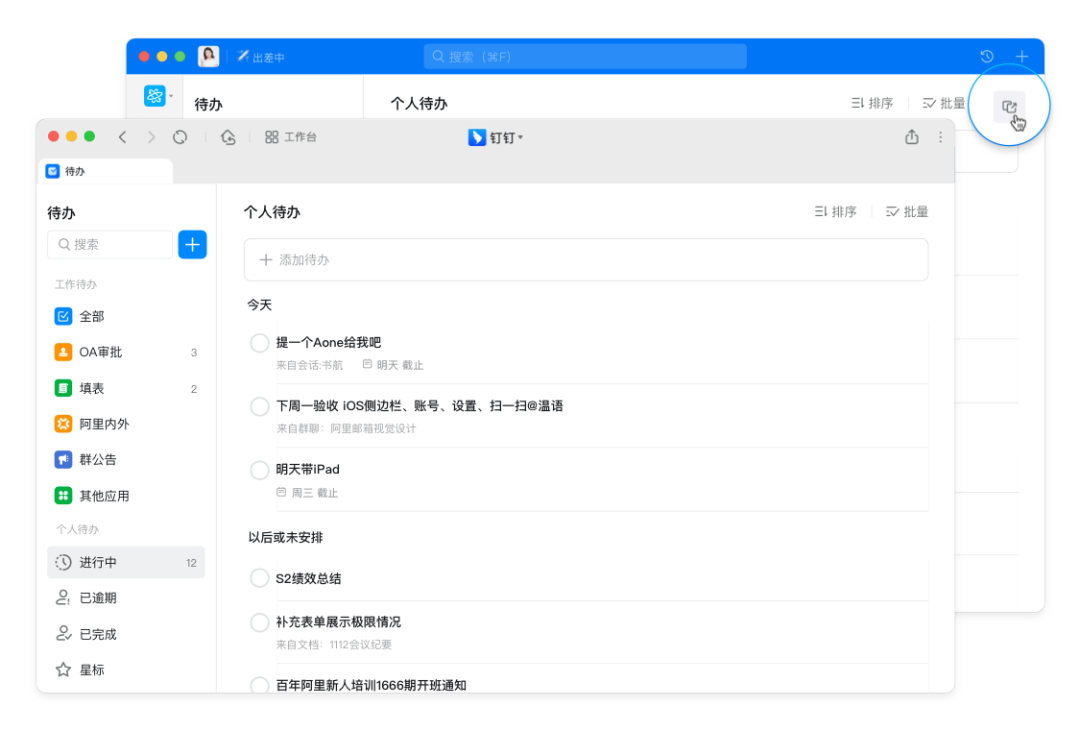The height and width of the screenshot is (731, 1080).
Task: Mark '提一个Aone给我吧' as complete
Action: tap(259, 343)
